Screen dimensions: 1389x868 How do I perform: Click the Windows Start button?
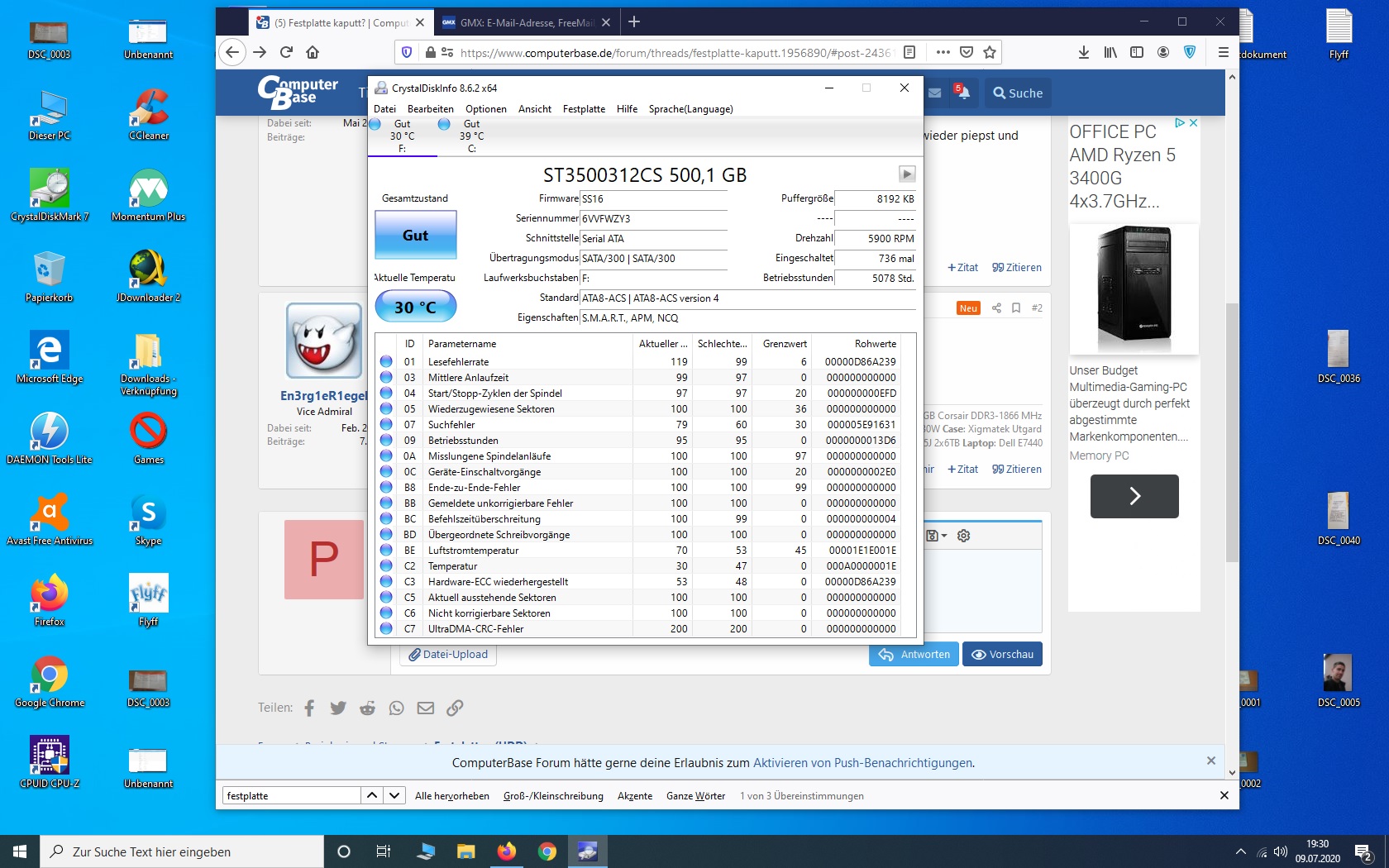[x=20, y=851]
